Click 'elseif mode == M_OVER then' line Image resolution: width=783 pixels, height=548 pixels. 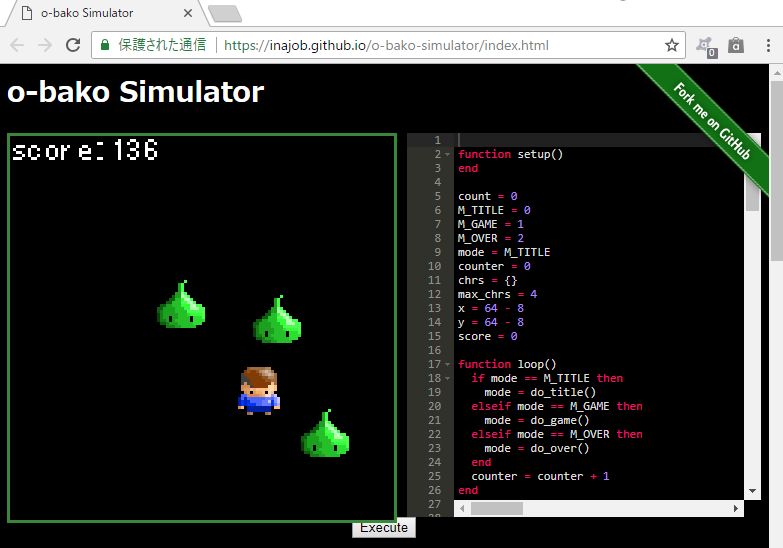(x=557, y=434)
